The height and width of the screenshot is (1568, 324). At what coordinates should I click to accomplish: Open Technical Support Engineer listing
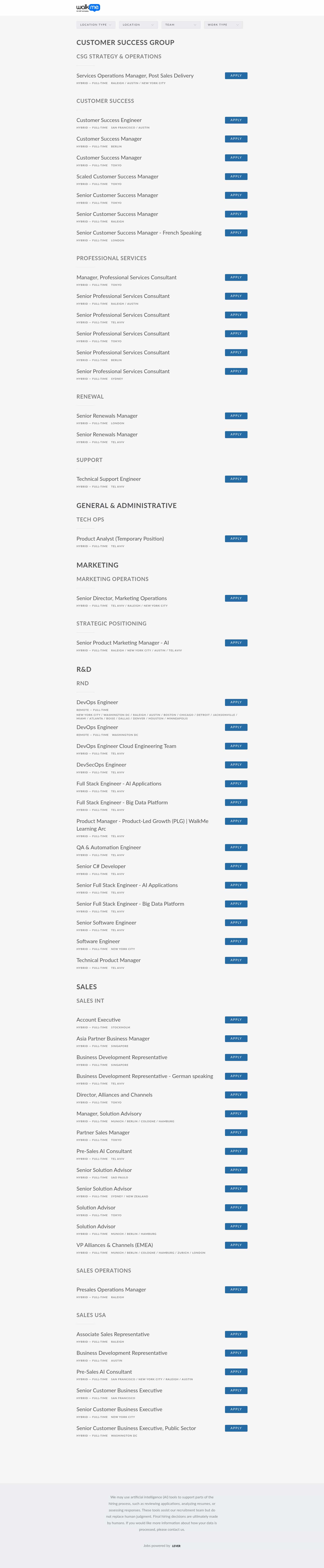pos(108,479)
